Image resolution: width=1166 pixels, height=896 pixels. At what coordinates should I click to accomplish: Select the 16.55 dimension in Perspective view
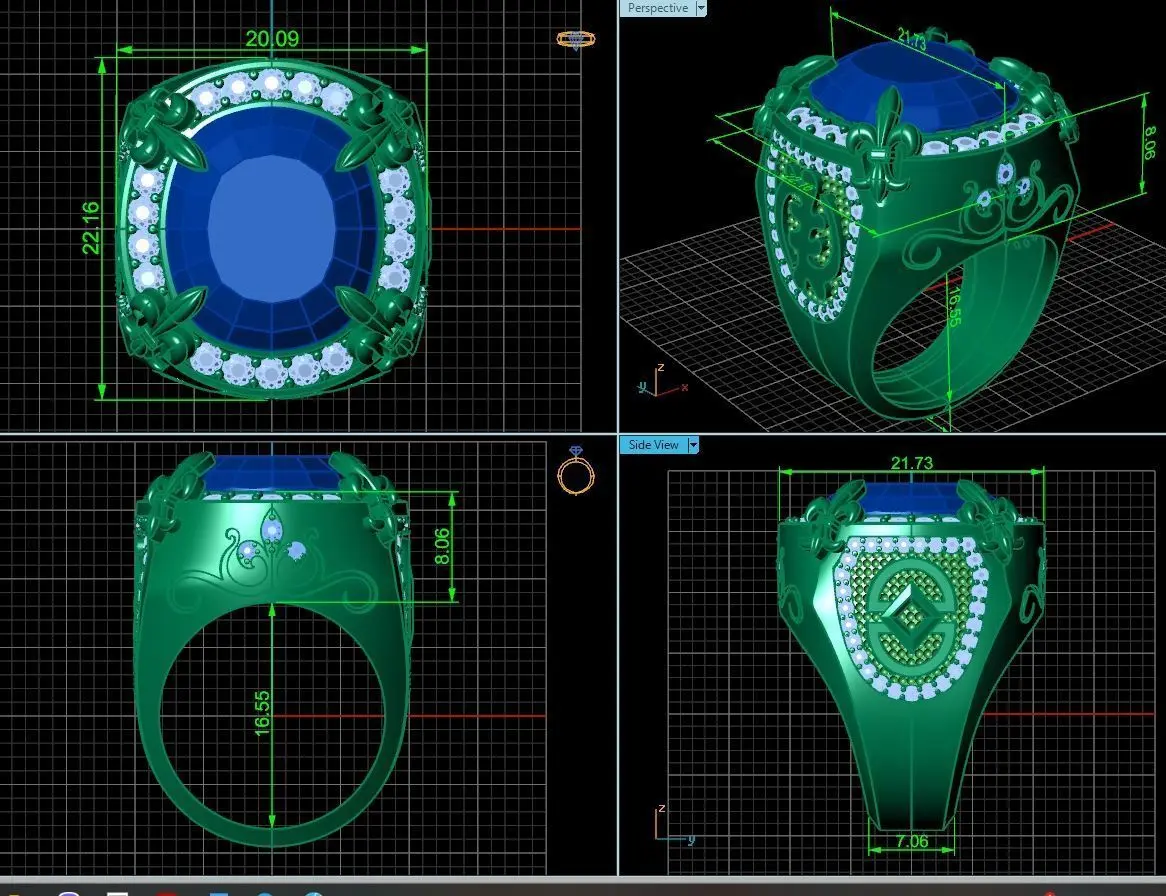pos(954,306)
